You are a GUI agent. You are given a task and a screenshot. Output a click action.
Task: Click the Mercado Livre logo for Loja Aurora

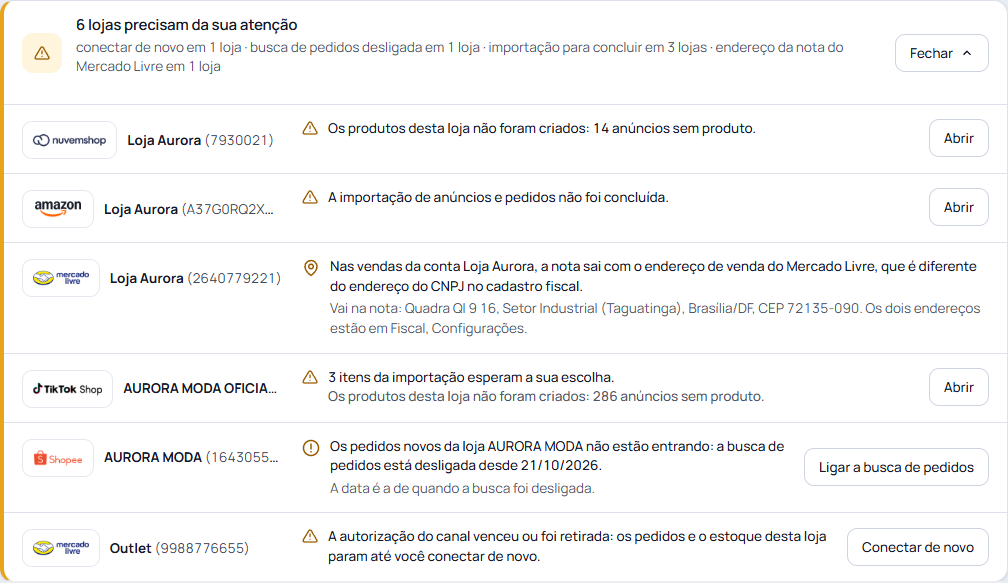coord(61,278)
